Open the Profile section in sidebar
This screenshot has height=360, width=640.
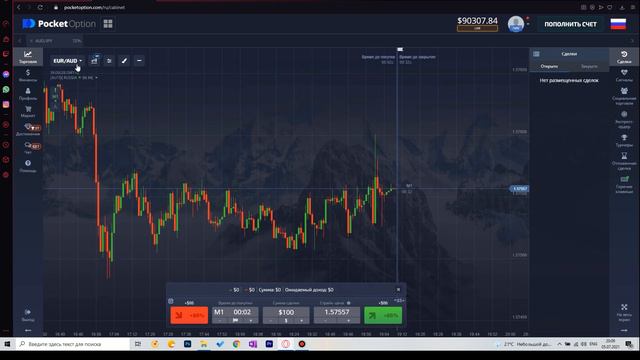point(28,93)
